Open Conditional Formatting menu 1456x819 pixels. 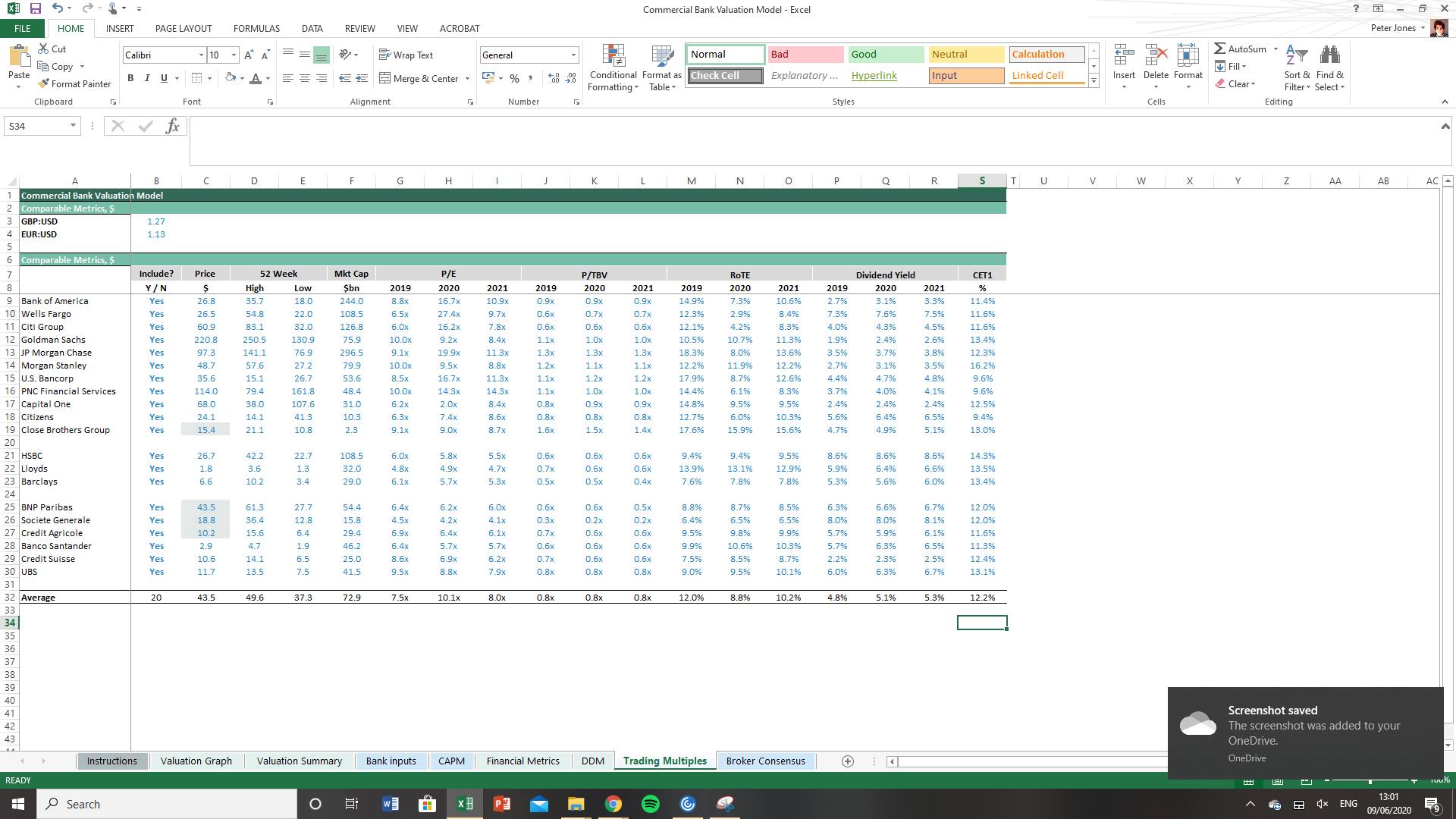(x=613, y=67)
